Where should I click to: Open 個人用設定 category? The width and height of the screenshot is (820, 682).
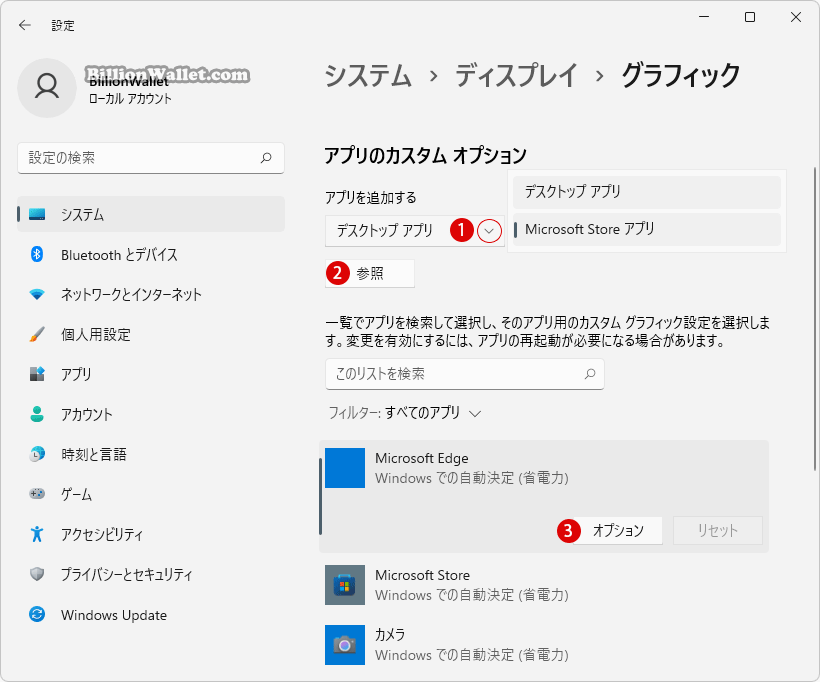pyautogui.click(x=151, y=334)
